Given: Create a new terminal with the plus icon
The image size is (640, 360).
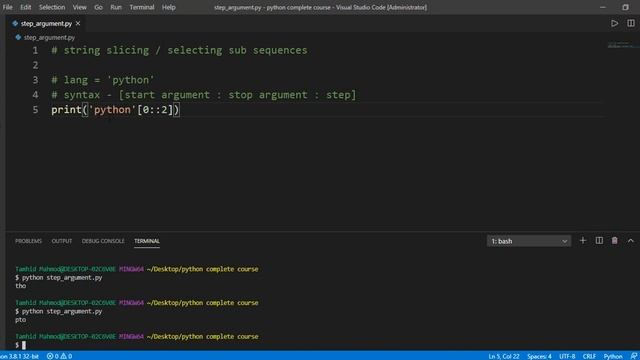Looking at the screenshot, I should pyautogui.click(x=583, y=241).
